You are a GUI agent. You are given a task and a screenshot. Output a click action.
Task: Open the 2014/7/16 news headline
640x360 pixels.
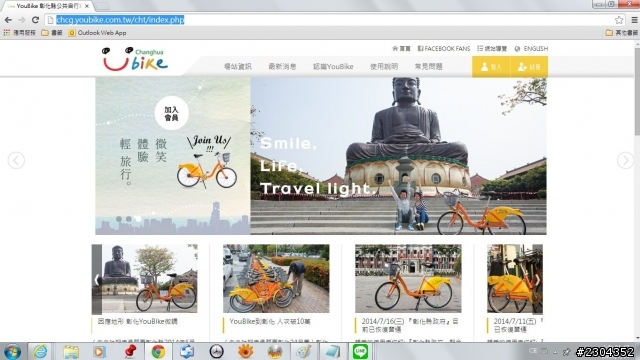[410, 325]
